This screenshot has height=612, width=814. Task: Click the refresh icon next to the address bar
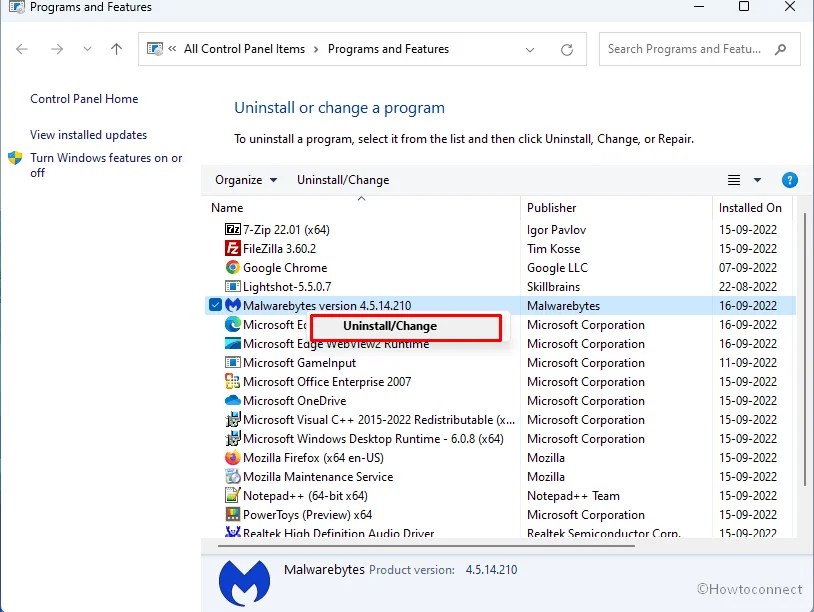coord(567,48)
